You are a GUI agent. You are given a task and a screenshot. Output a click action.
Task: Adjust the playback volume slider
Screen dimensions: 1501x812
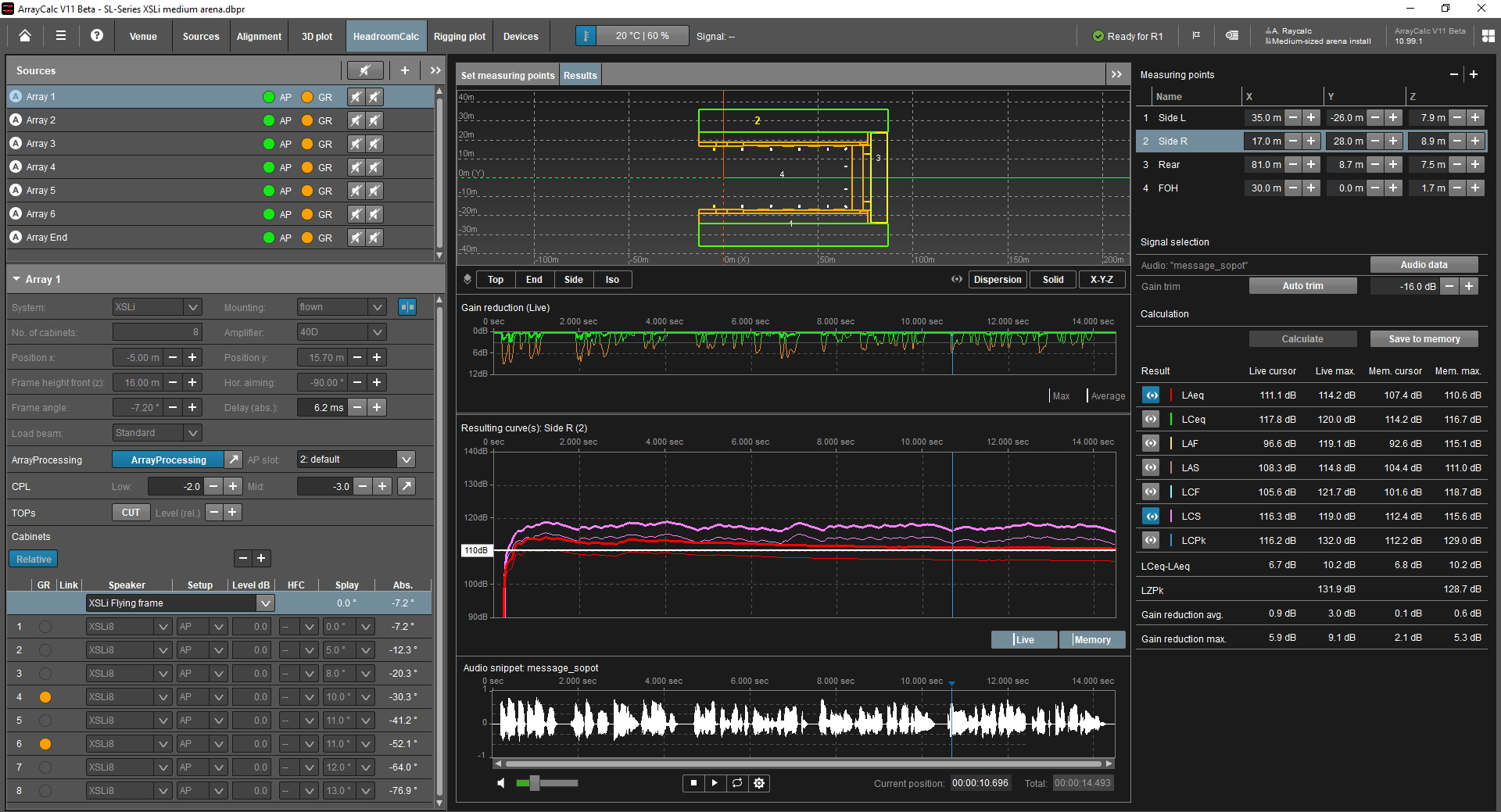[x=535, y=783]
